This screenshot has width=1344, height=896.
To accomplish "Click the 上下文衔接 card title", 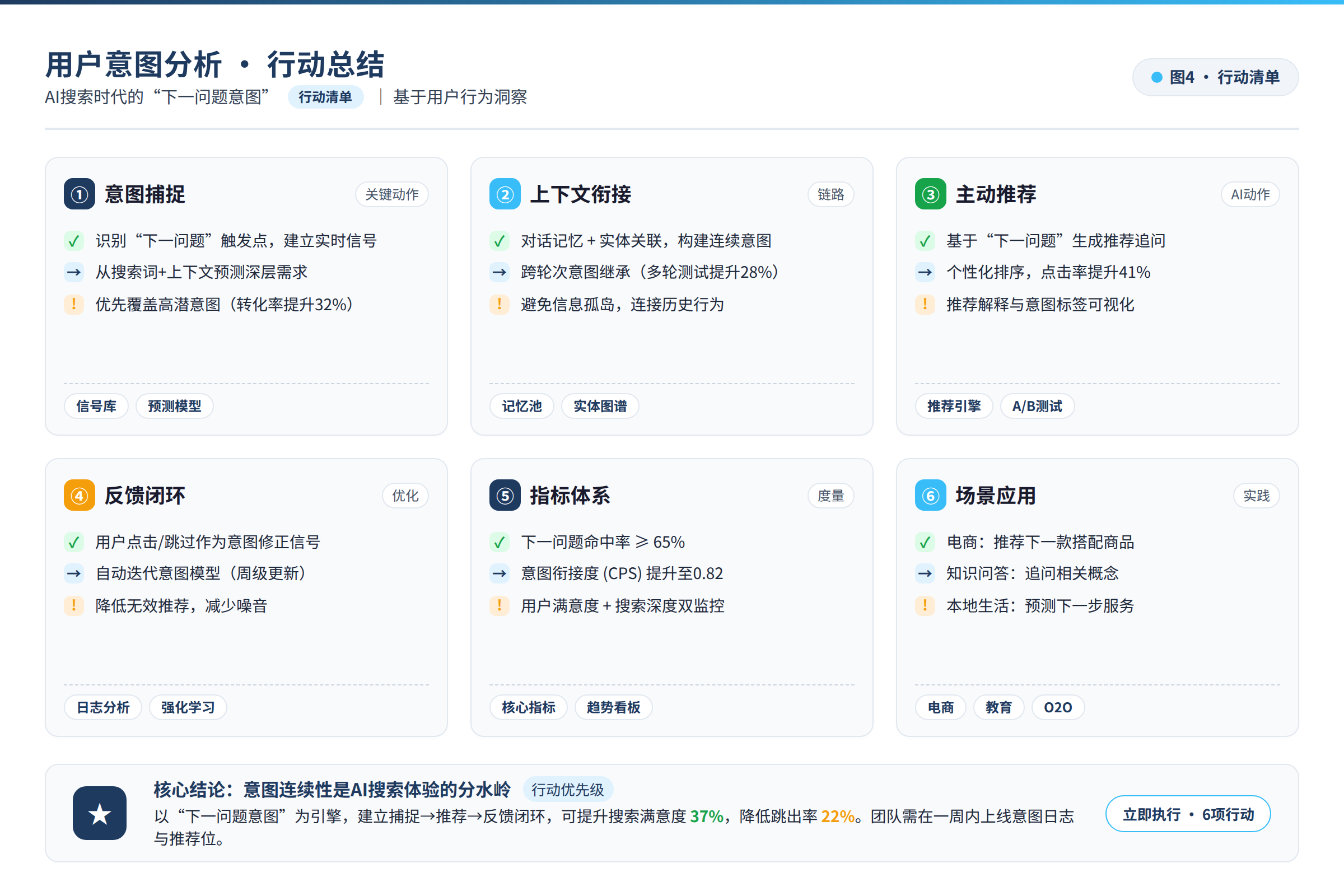I will coord(581,194).
